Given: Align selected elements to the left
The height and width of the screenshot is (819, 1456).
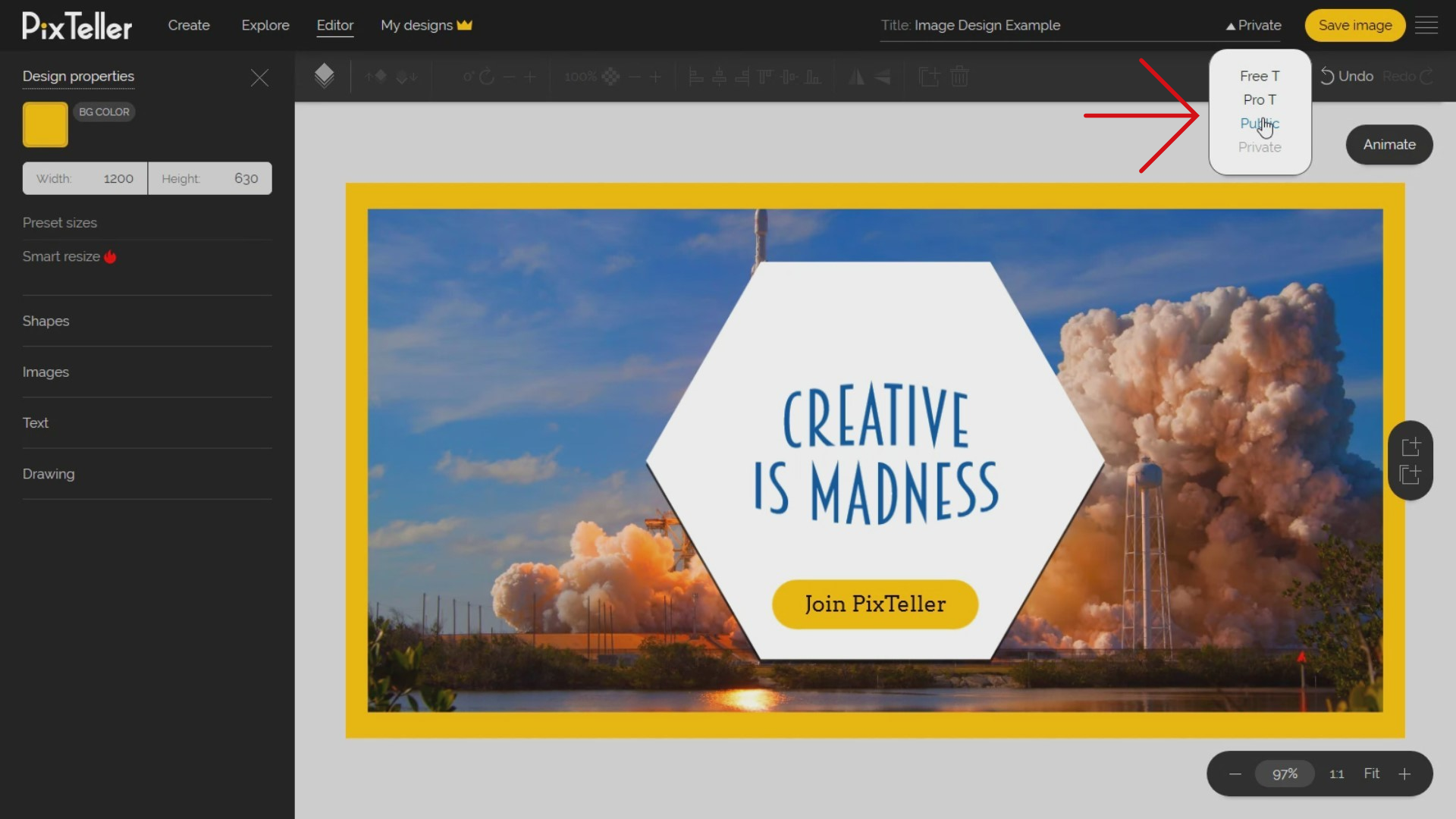Looking at the screenshot, I should pos(696,77).
